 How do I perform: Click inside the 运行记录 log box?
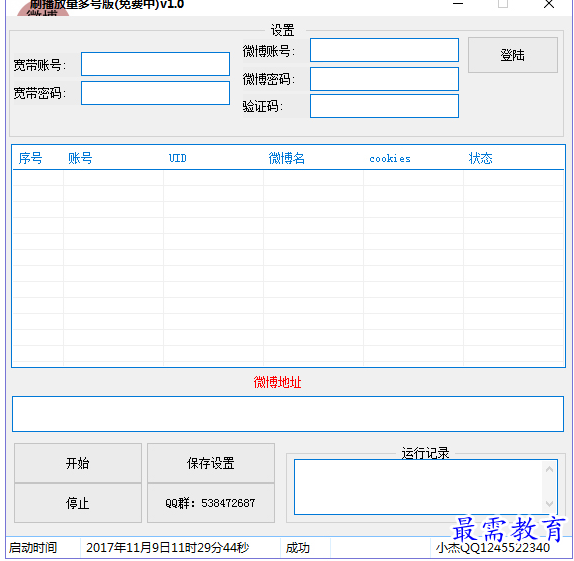[418, 487]
